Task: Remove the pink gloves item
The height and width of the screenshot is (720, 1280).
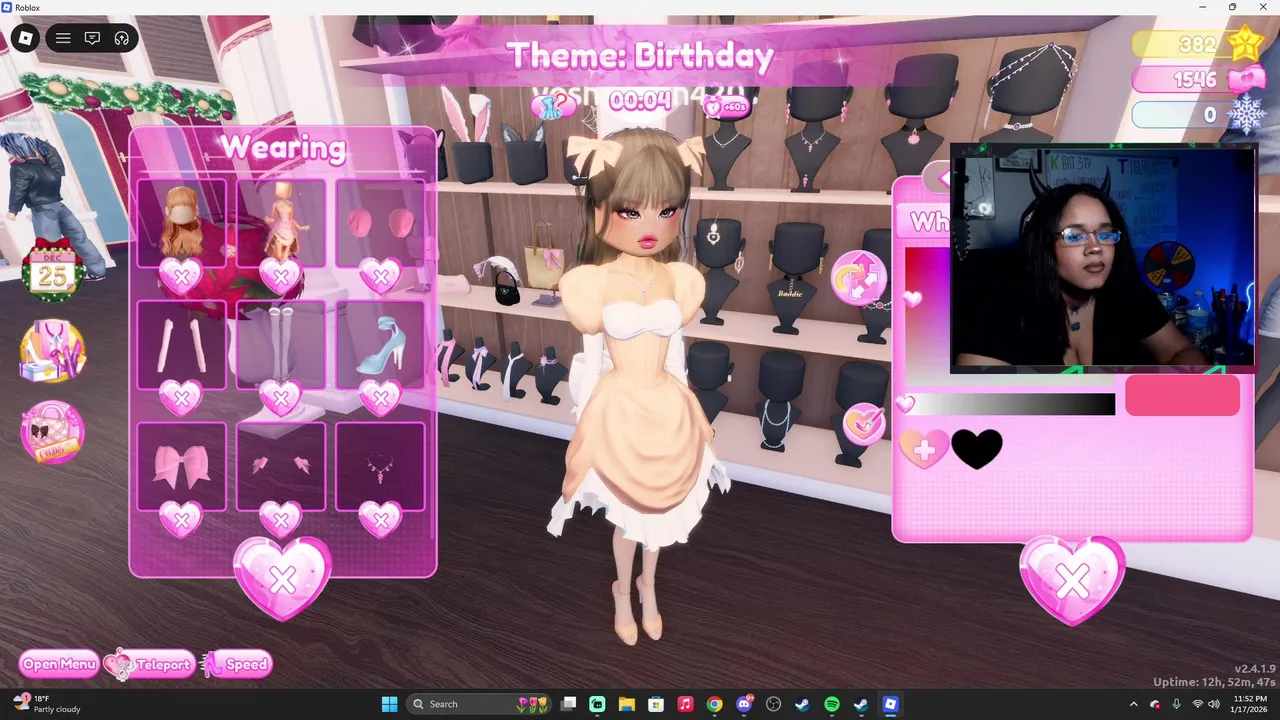Action: tap(181, 398)
